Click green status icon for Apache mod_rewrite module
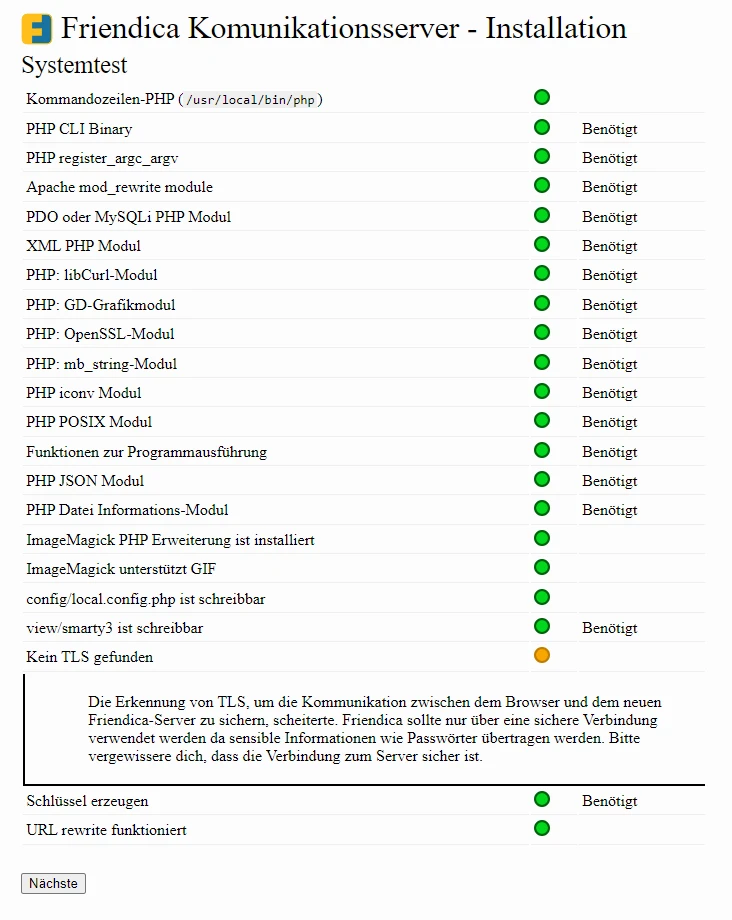 [542, 186]
